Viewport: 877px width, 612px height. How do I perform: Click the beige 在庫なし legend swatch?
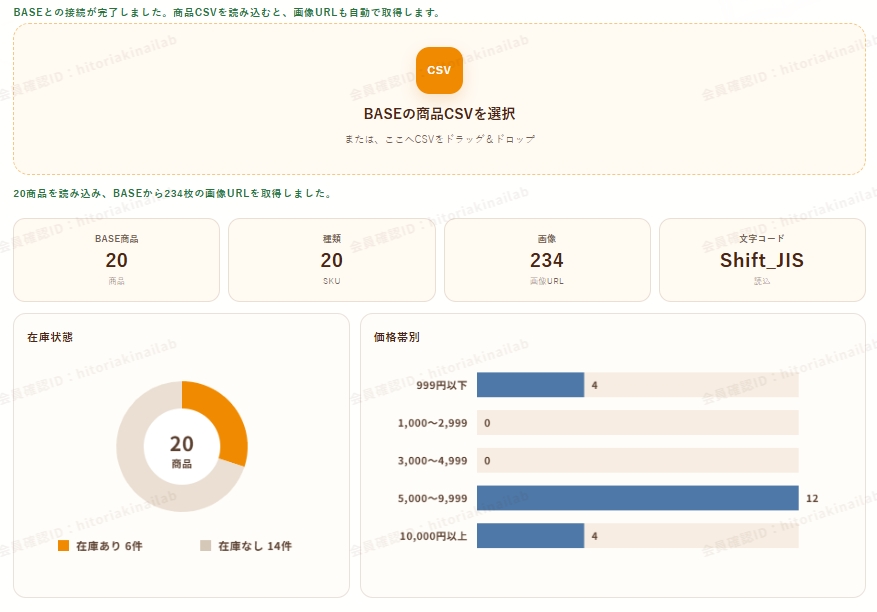(x=205, y=545)
